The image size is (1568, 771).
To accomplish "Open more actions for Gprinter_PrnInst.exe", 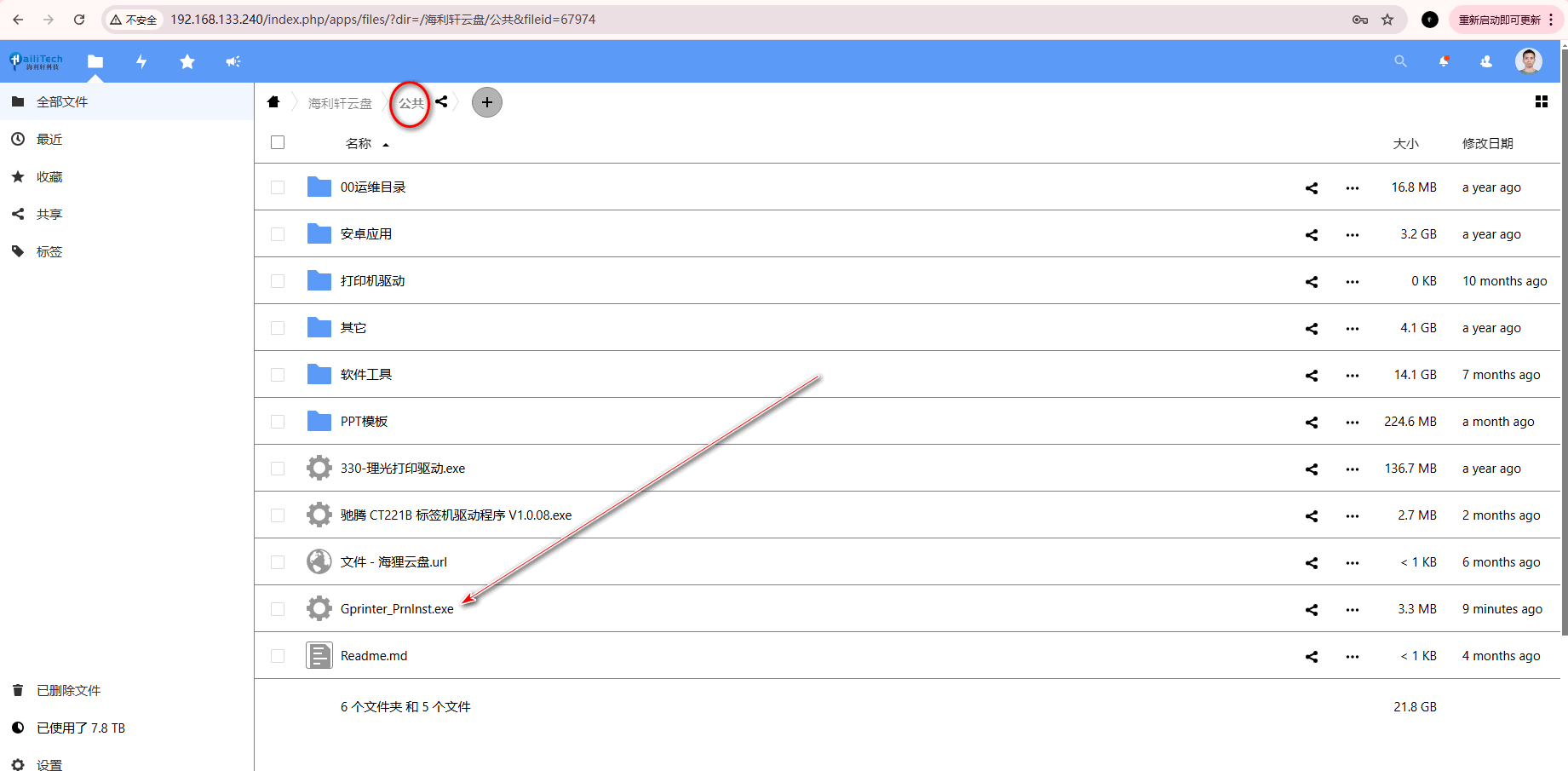I will pyautogui.click(x=1353, y=610).
